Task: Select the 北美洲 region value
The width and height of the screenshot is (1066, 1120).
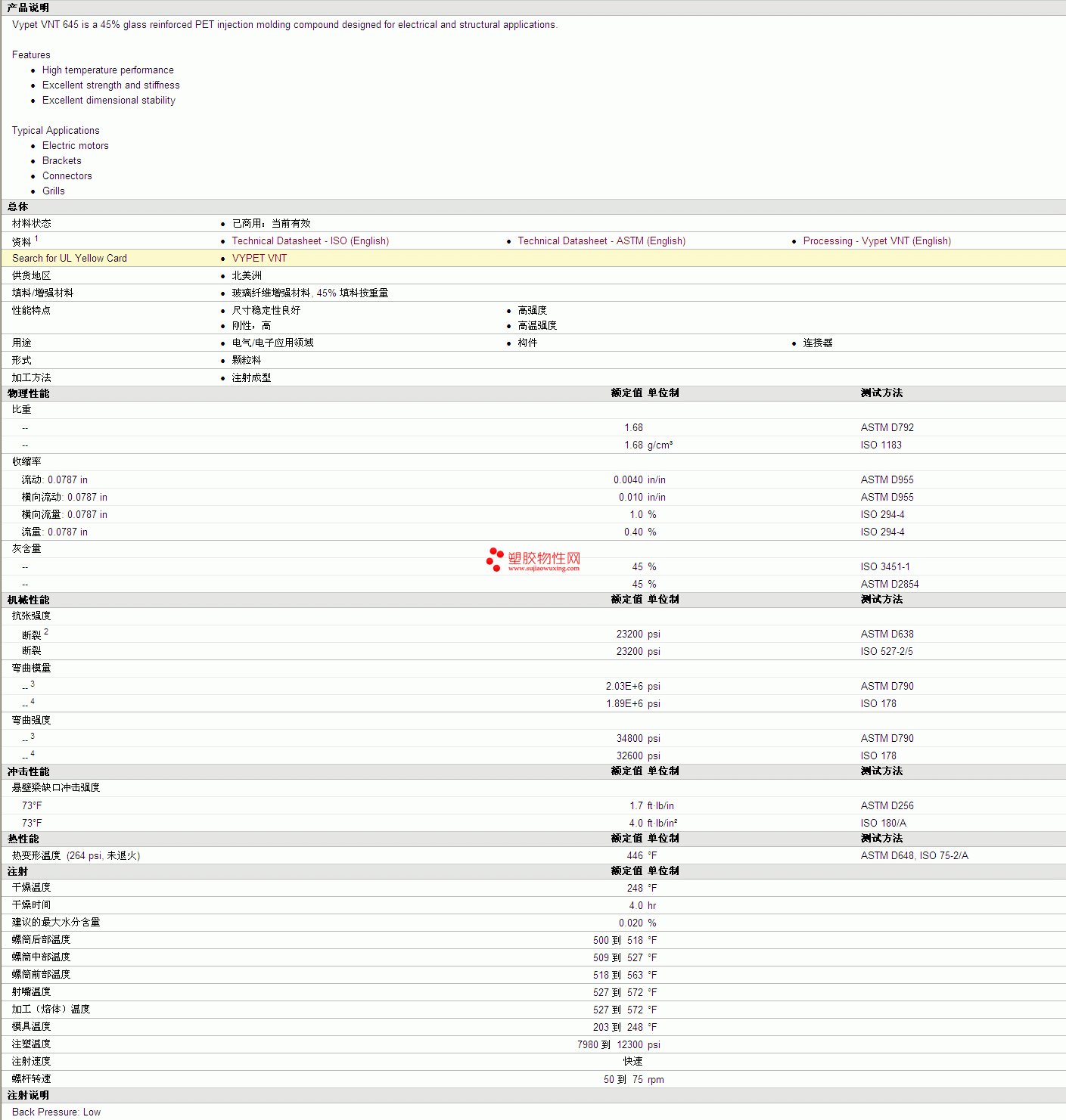Action: 247,276
